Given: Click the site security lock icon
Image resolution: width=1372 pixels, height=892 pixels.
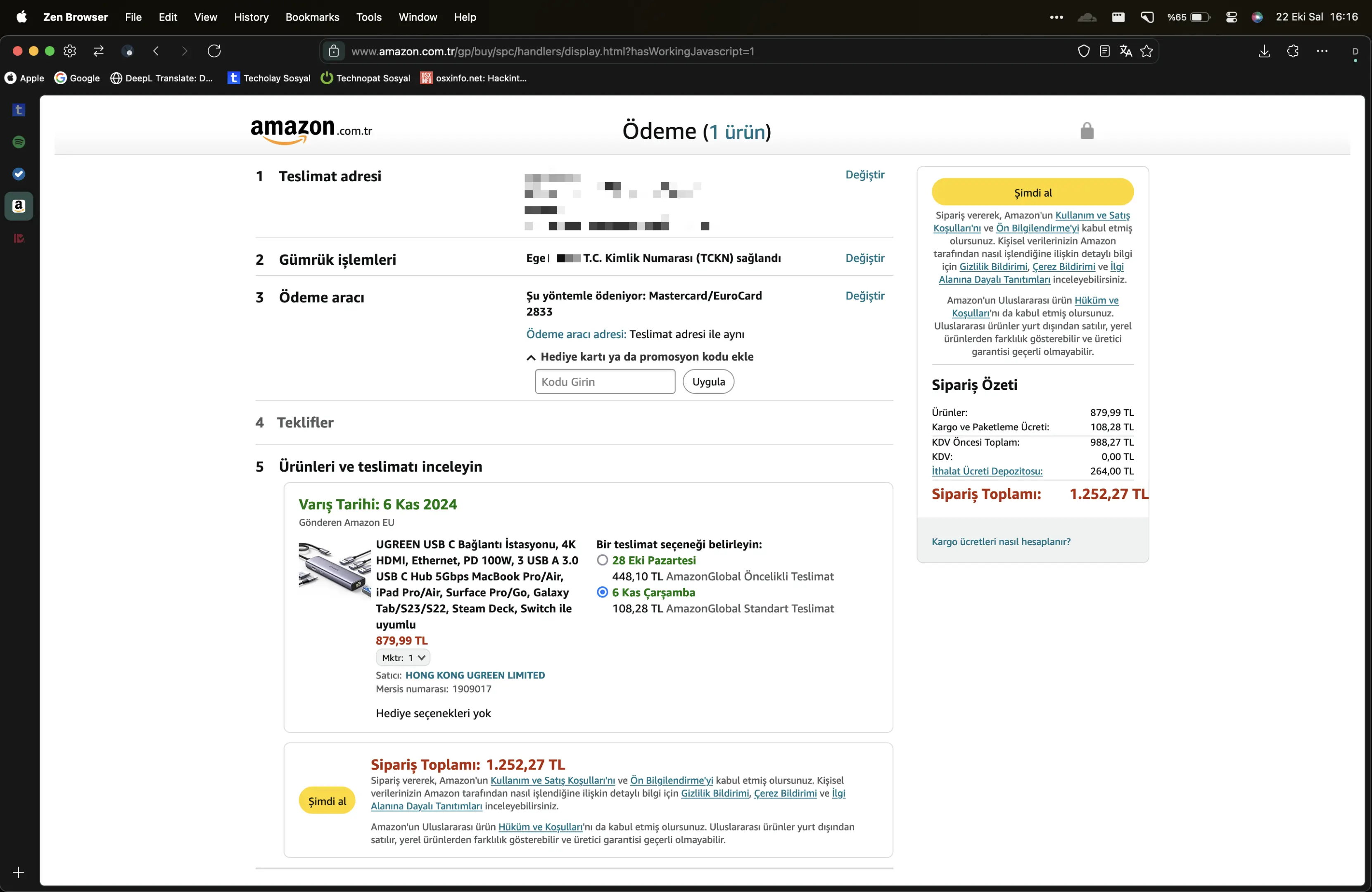Looking at the screenshot, I should 334,51.
